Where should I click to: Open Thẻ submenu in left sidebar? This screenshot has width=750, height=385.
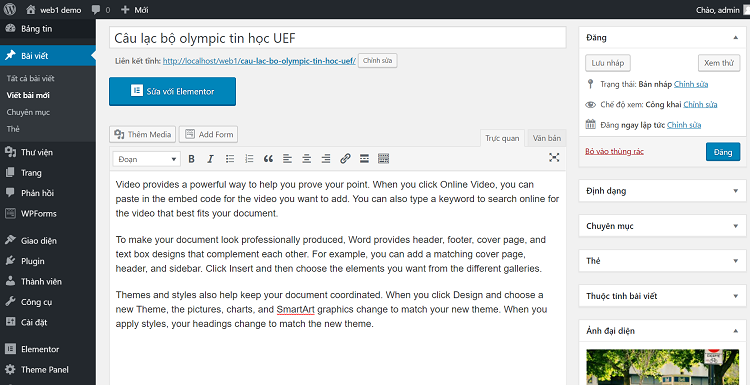13,129
